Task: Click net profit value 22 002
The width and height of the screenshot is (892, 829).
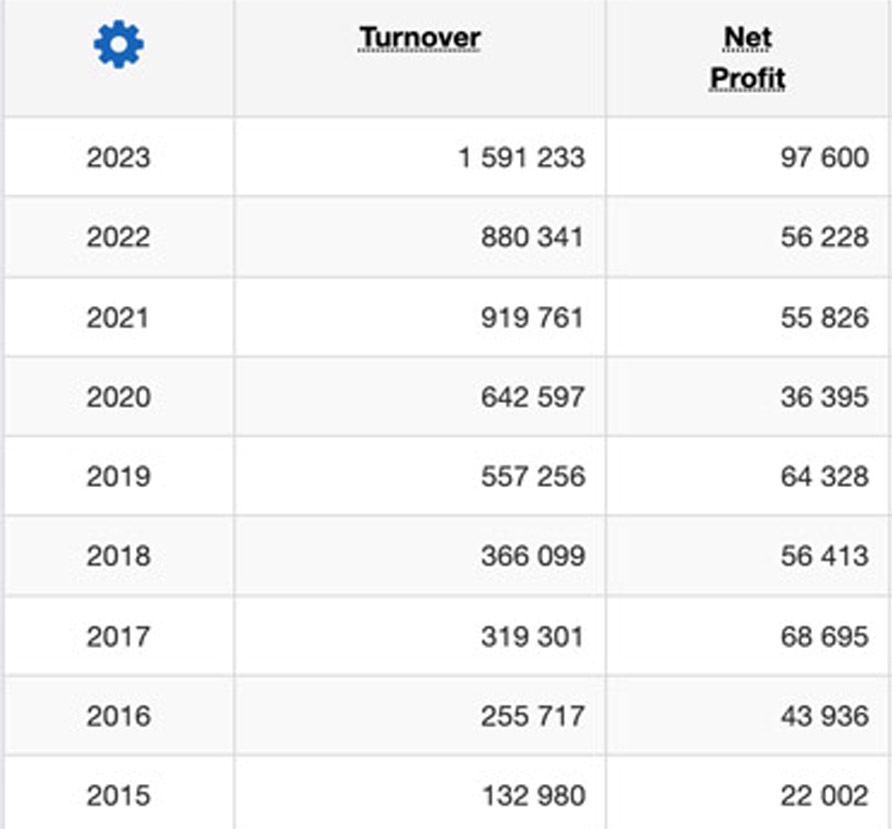Action: coord(825,795)
